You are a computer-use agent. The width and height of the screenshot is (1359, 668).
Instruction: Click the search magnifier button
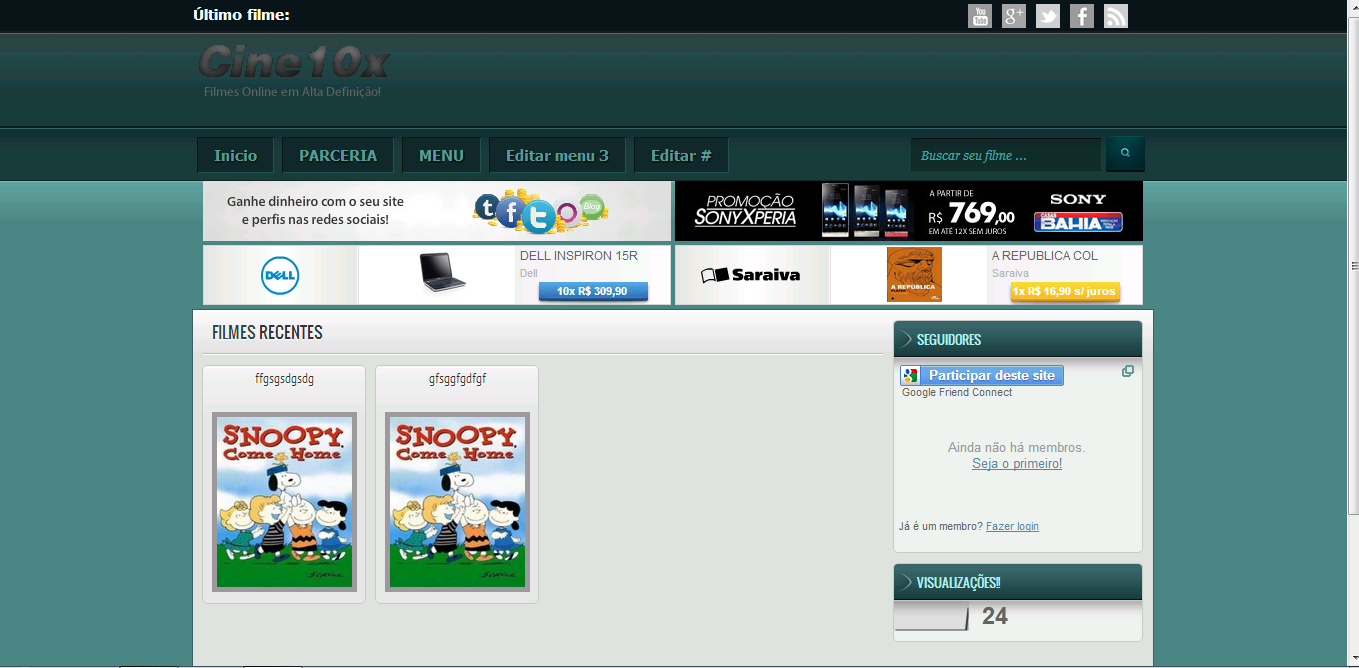[1125, 154]
